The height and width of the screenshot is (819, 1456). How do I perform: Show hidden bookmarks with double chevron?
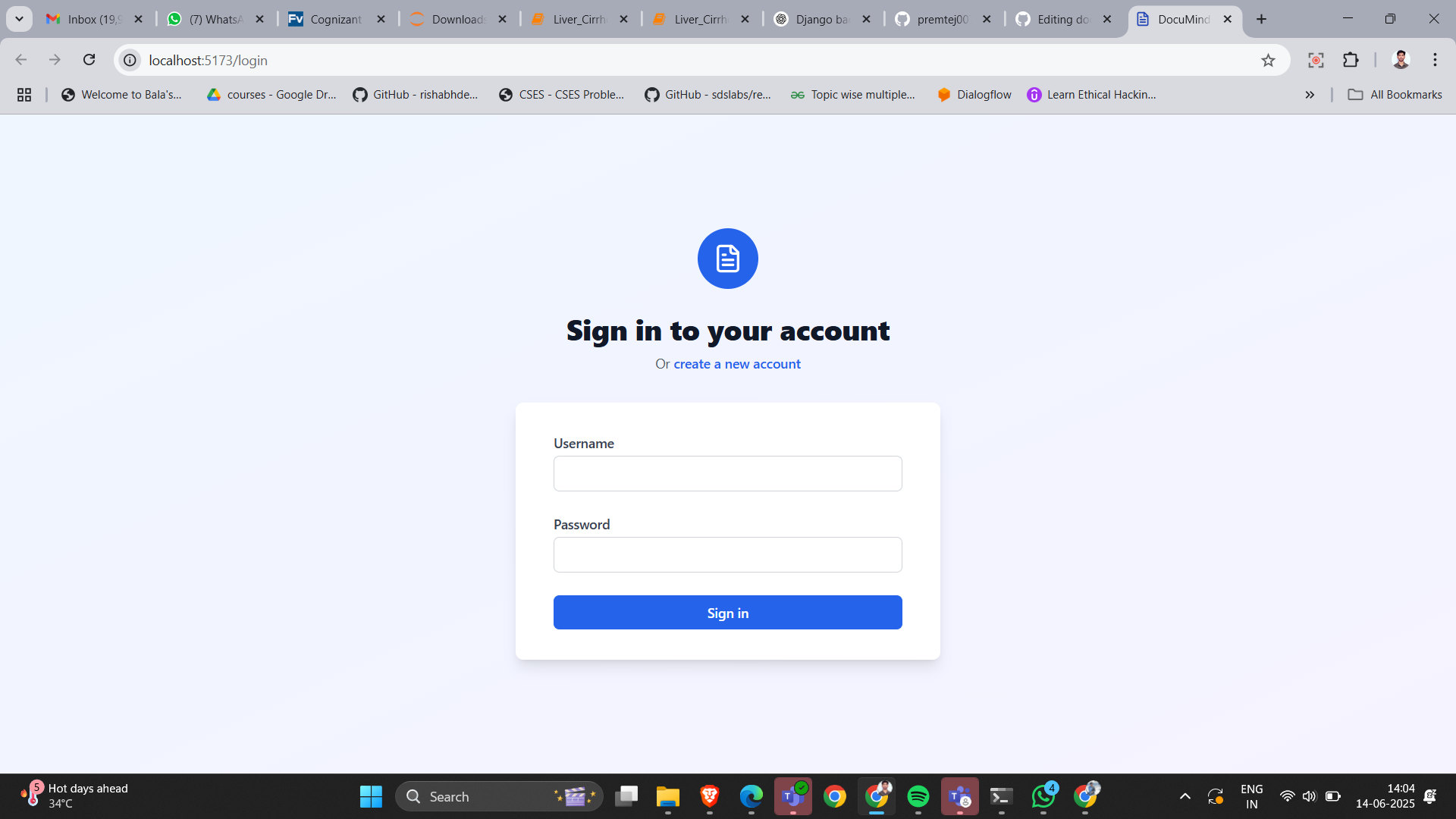click(x=1310, y=95)
